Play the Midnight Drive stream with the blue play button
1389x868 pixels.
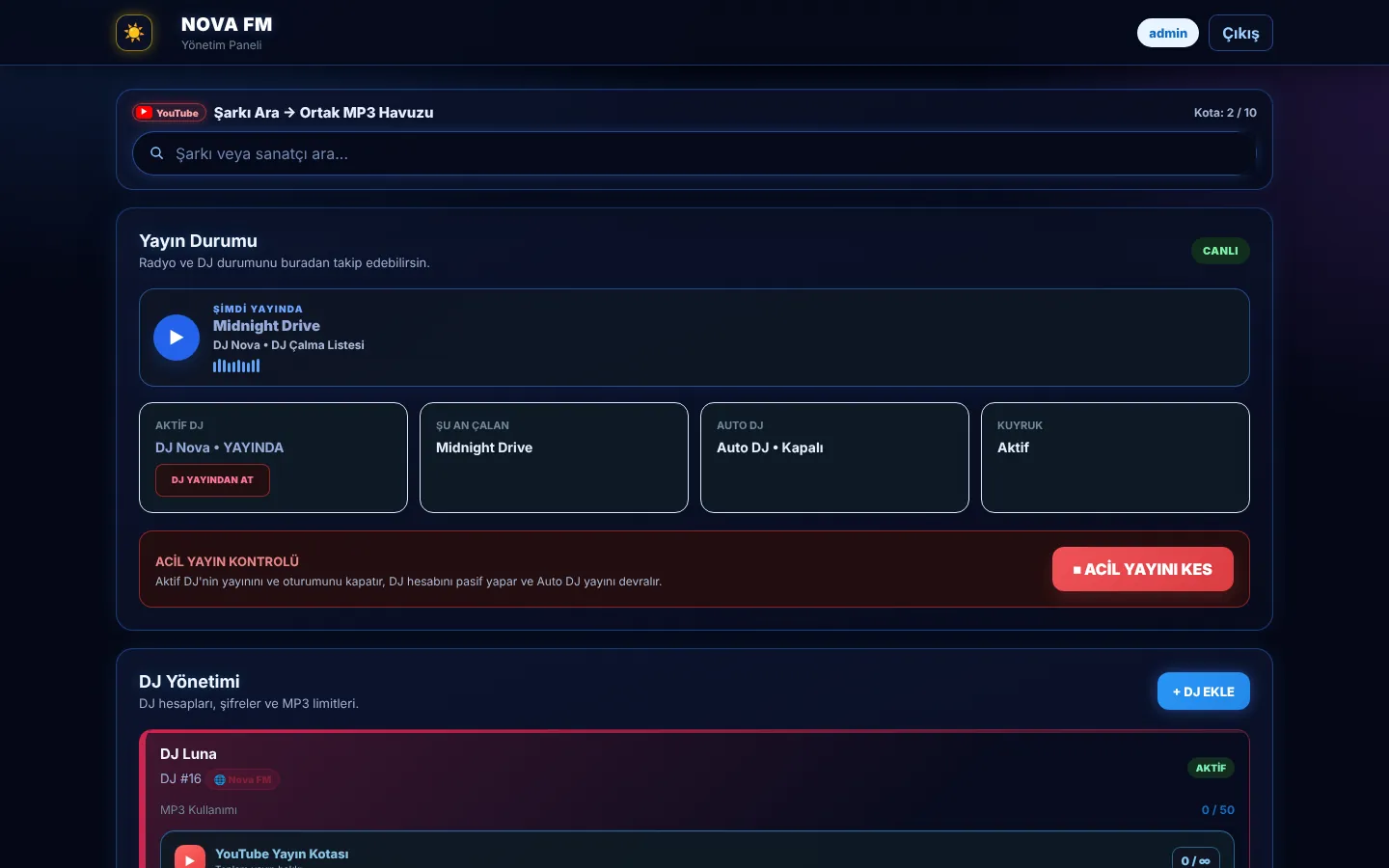coord(177,338)
